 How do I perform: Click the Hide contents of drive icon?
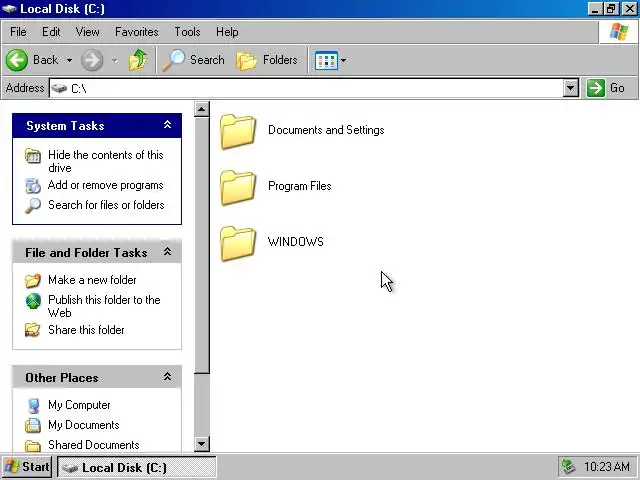[33, 156]
